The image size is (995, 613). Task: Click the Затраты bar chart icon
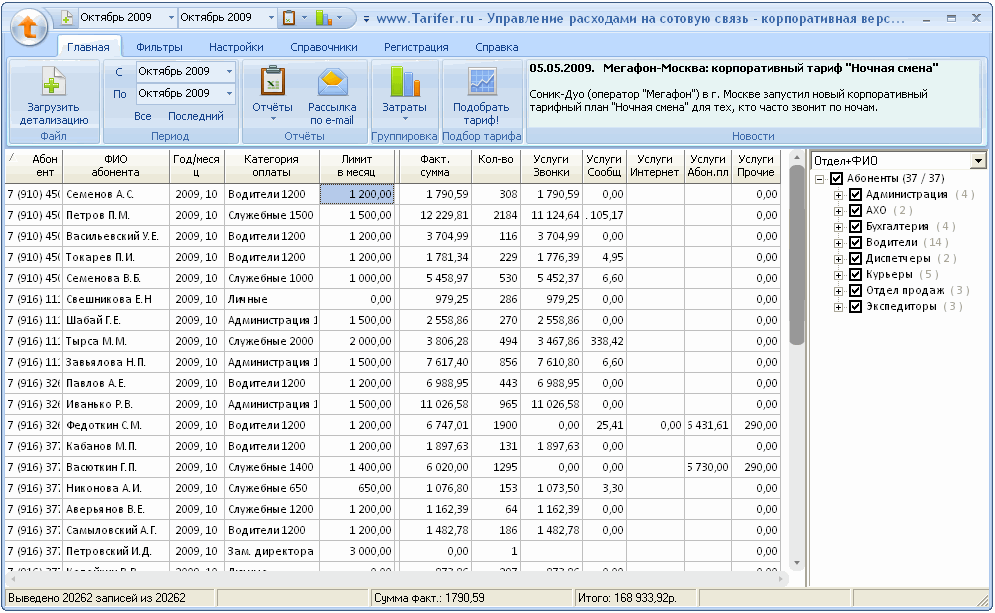coord(404,81)
